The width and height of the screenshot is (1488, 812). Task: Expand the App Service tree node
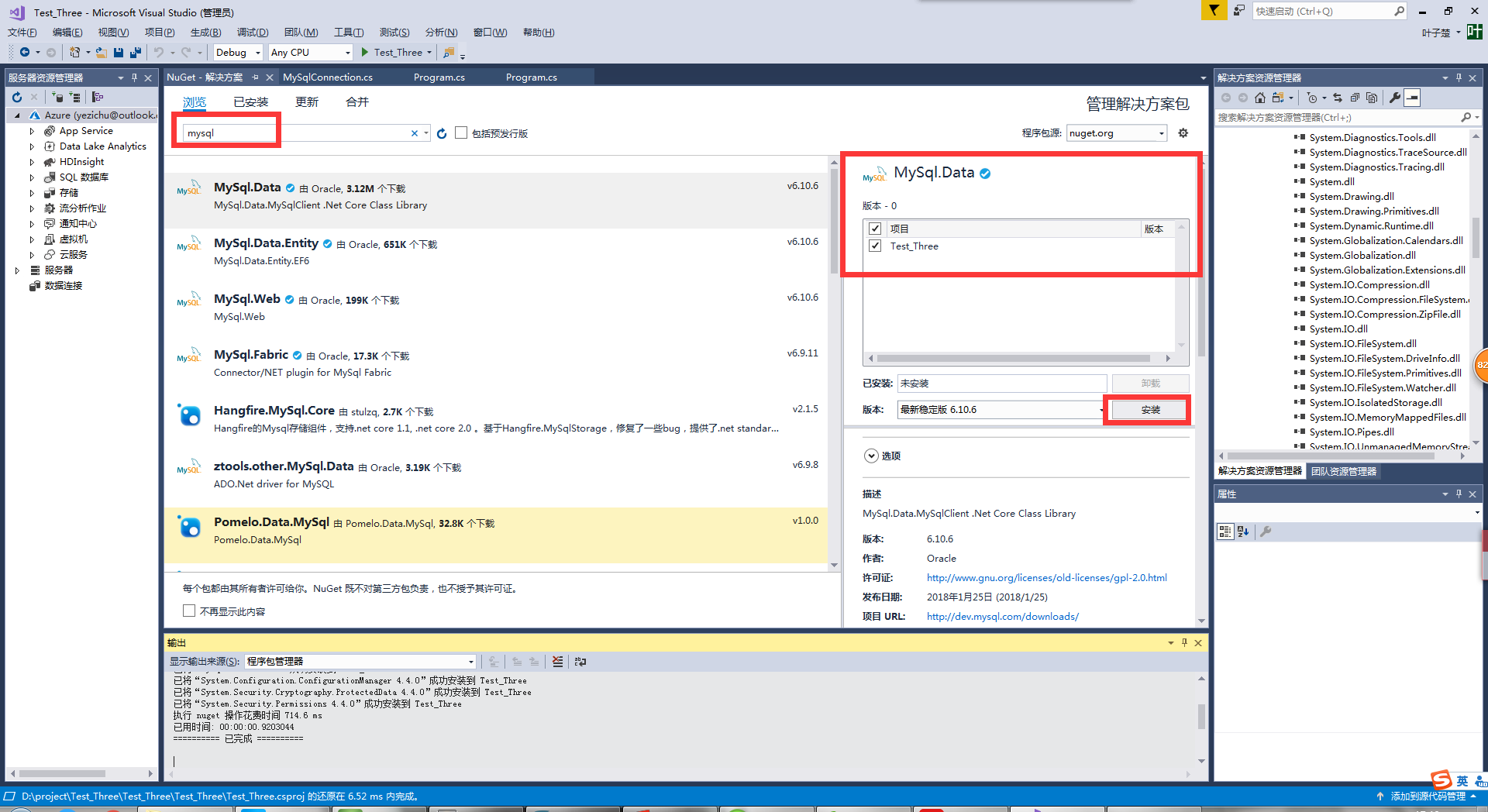click(32, 131)
